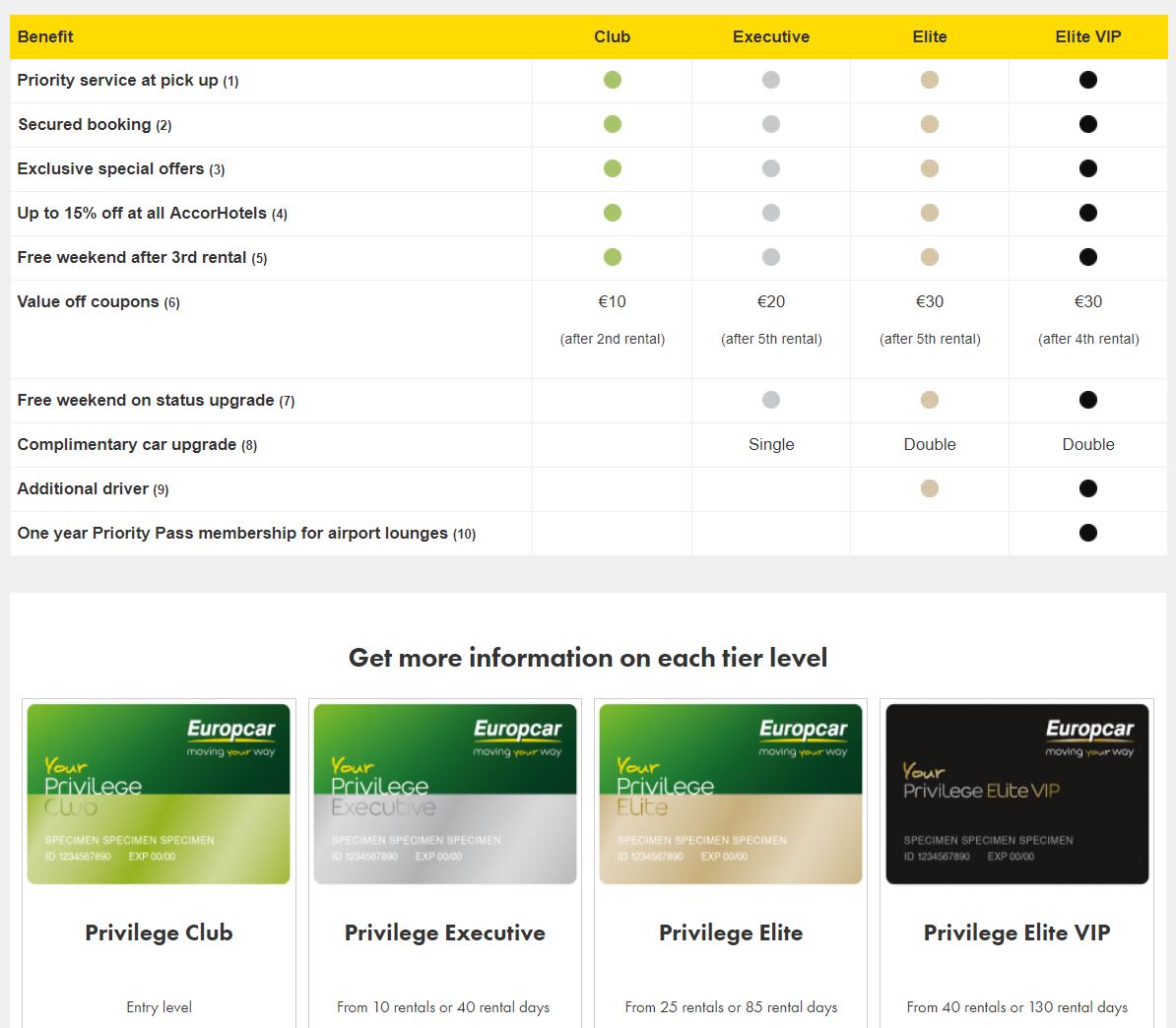Click the 'Entry level' text under Privilege Club
This screenshot has width=1176, height=1028.
click(x=159, y=1007)
